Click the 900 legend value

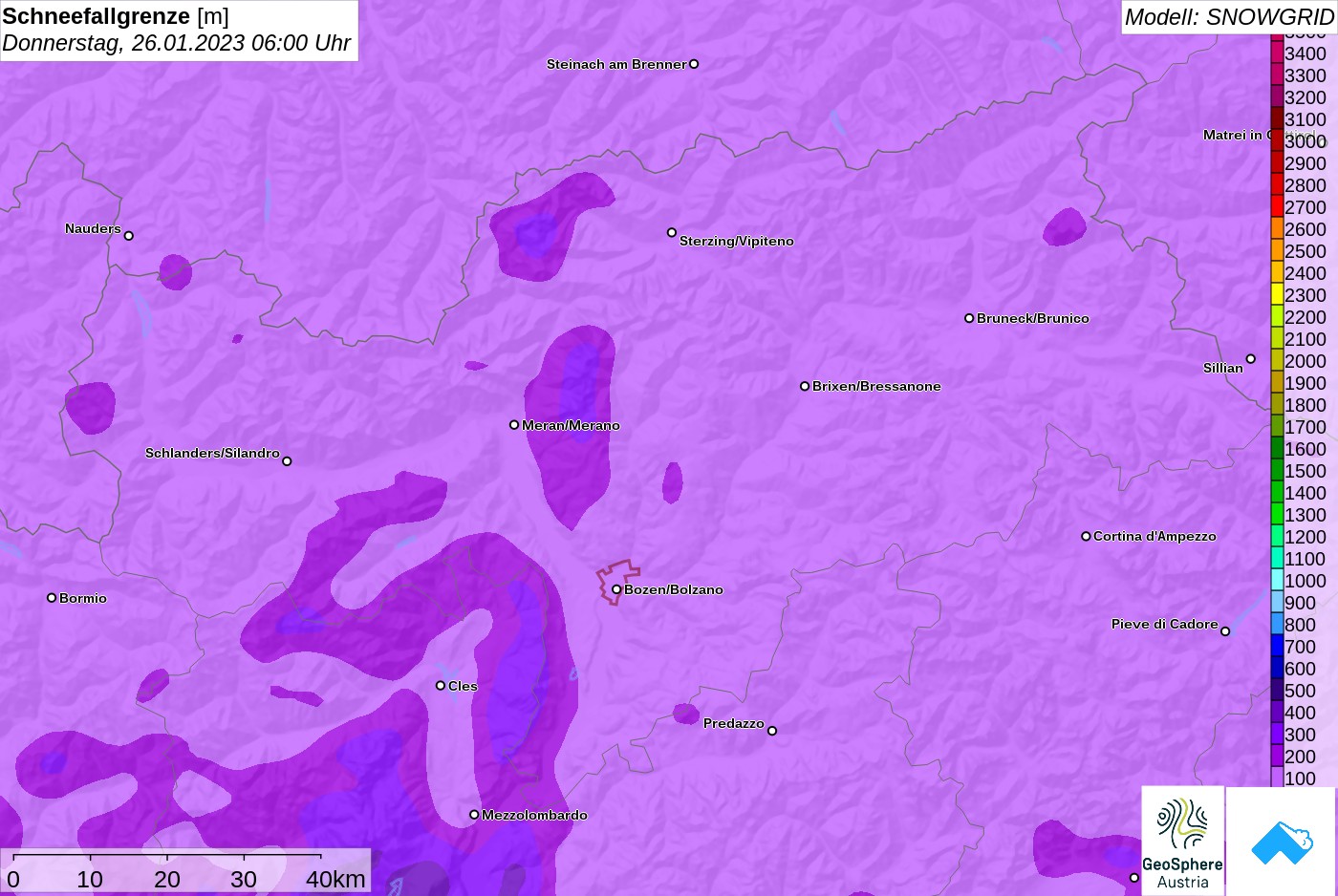click(1301, 603)
